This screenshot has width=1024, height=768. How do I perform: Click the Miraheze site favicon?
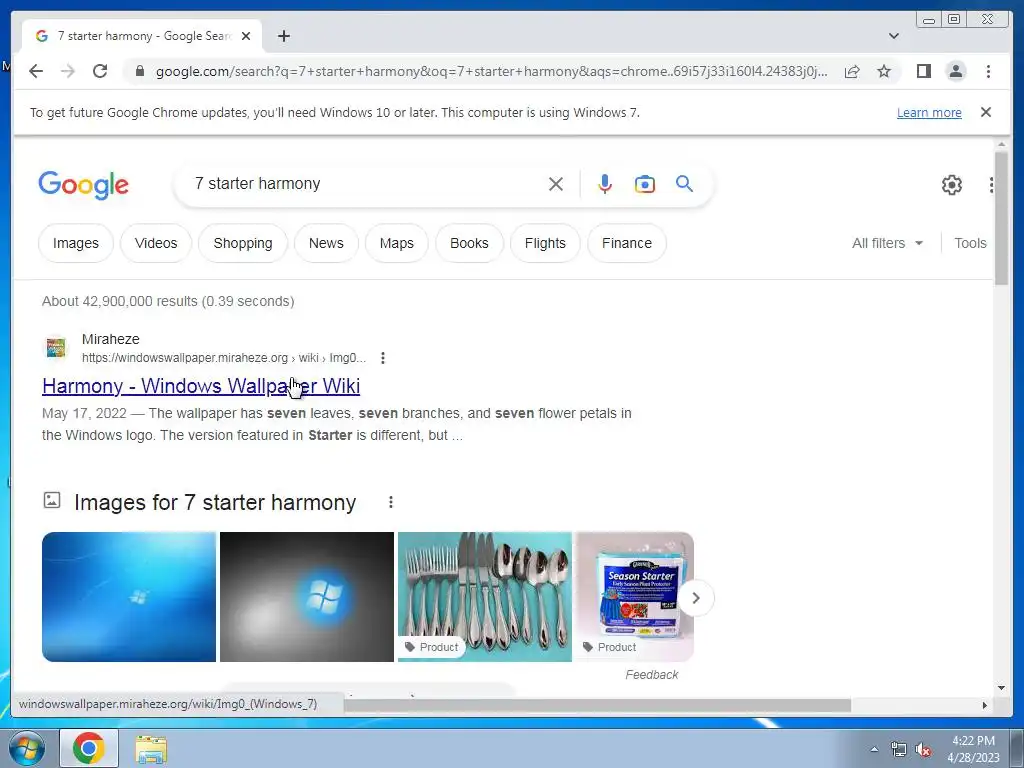(x=56, y=347)
